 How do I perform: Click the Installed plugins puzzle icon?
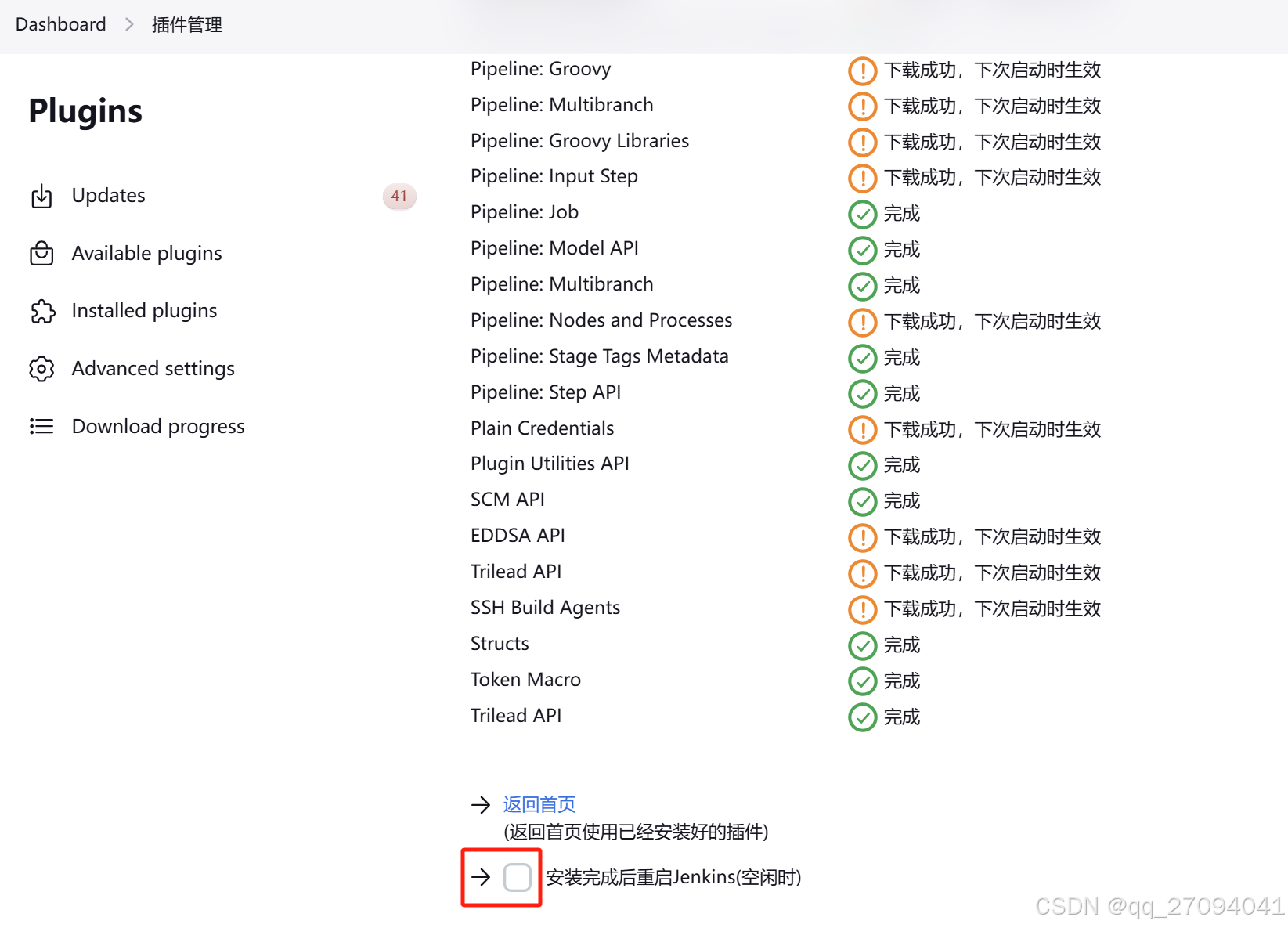point(41,311)
